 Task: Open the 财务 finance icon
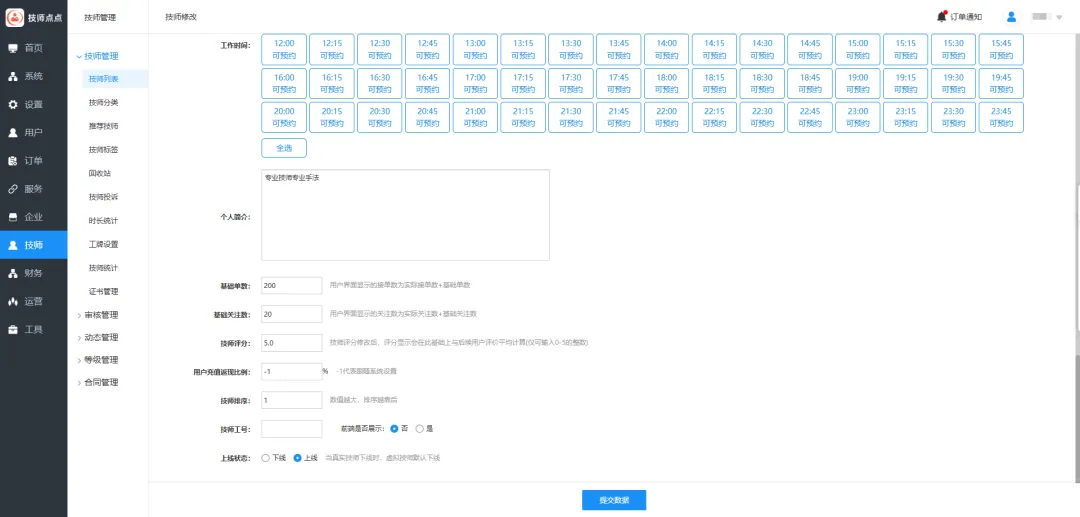tap(13, 273)
